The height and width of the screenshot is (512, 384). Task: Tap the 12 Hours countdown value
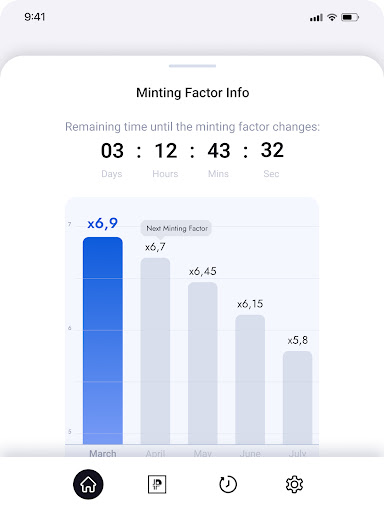(166, 150)
